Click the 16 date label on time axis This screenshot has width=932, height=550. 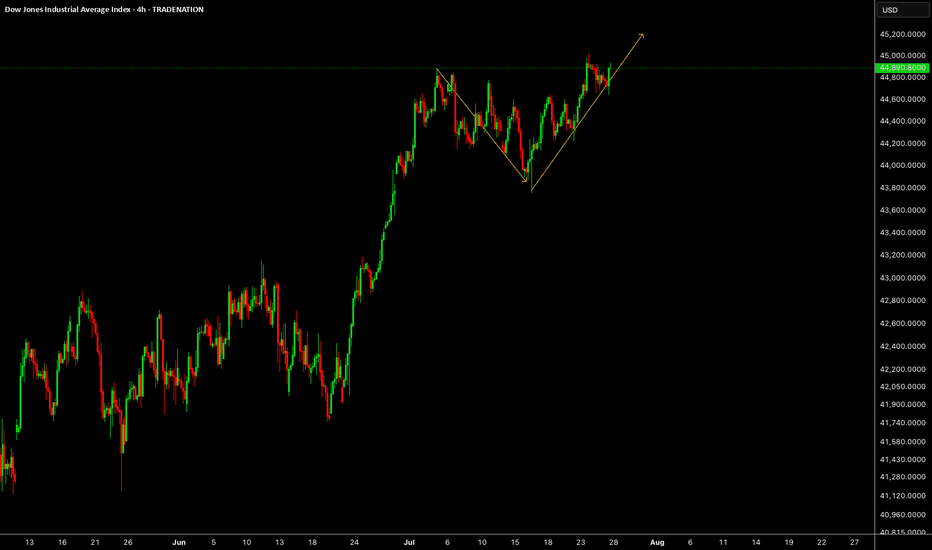tap(62, 542)
